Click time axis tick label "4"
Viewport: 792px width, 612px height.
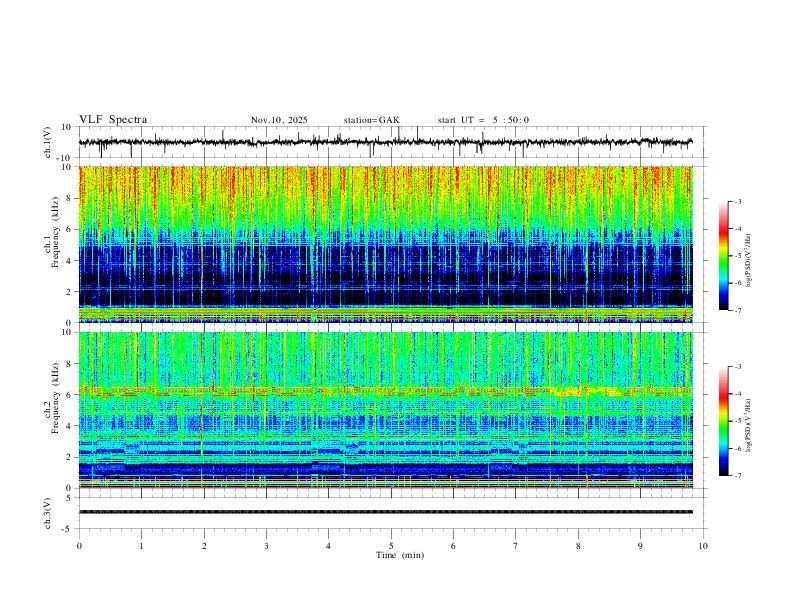(x=329, y=546)
